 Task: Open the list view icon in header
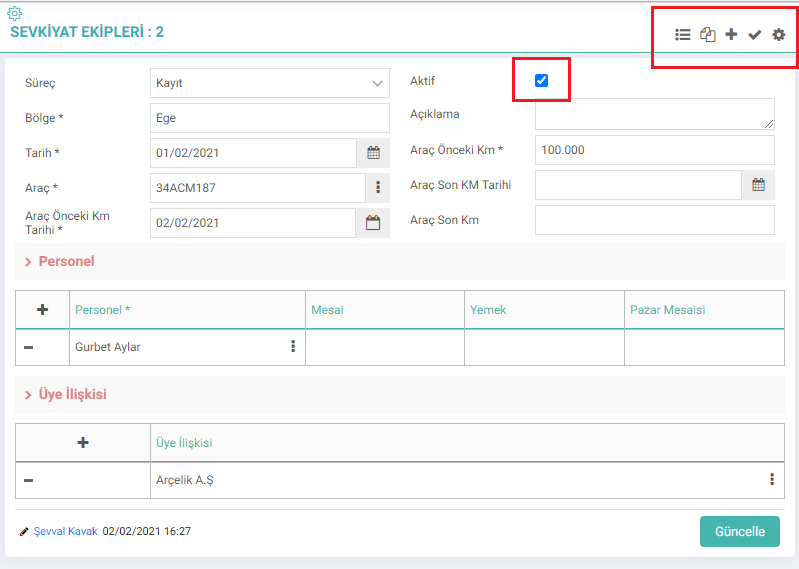[x=682, y=35]
